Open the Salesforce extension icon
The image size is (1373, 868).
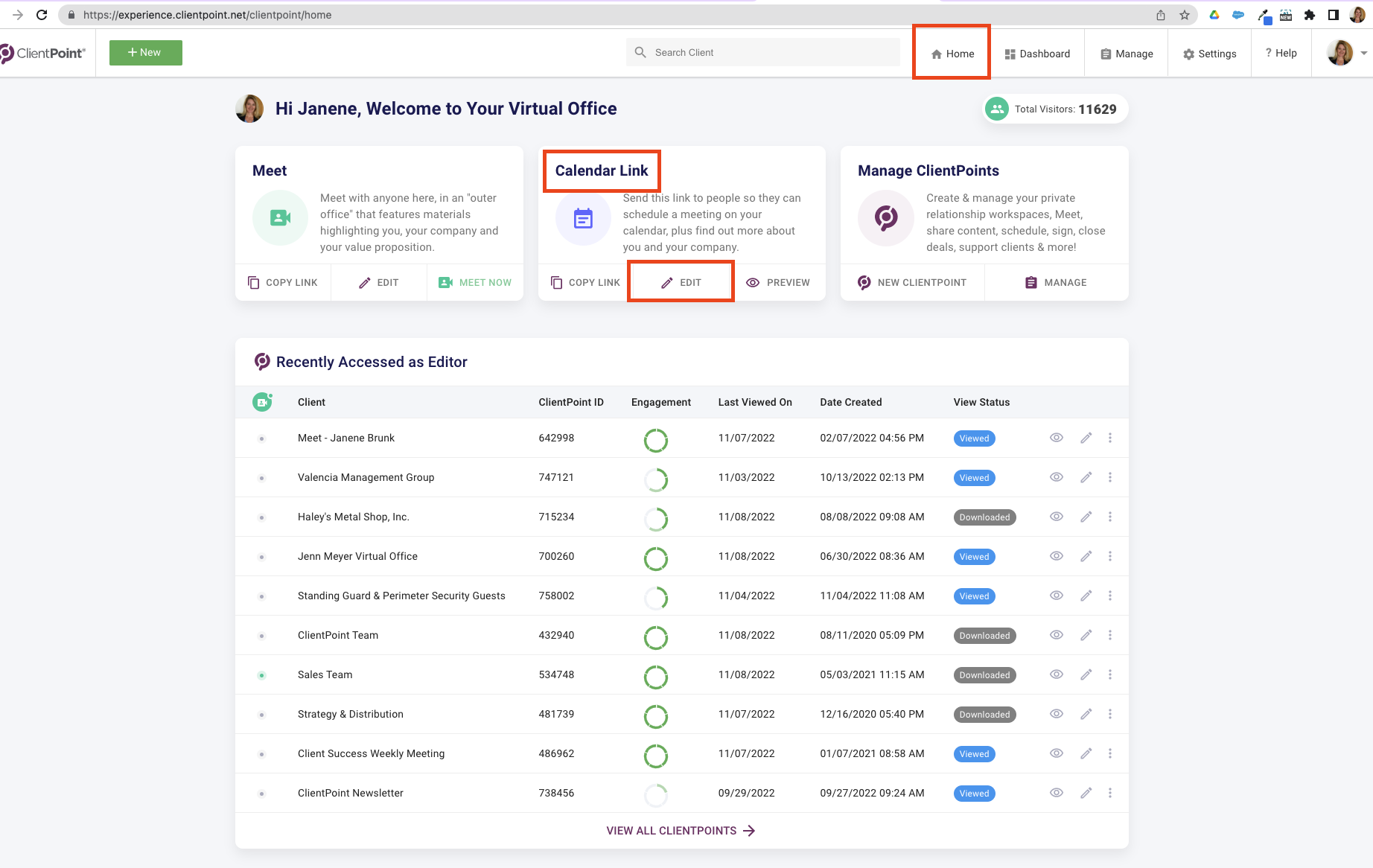click(1238, 15)
